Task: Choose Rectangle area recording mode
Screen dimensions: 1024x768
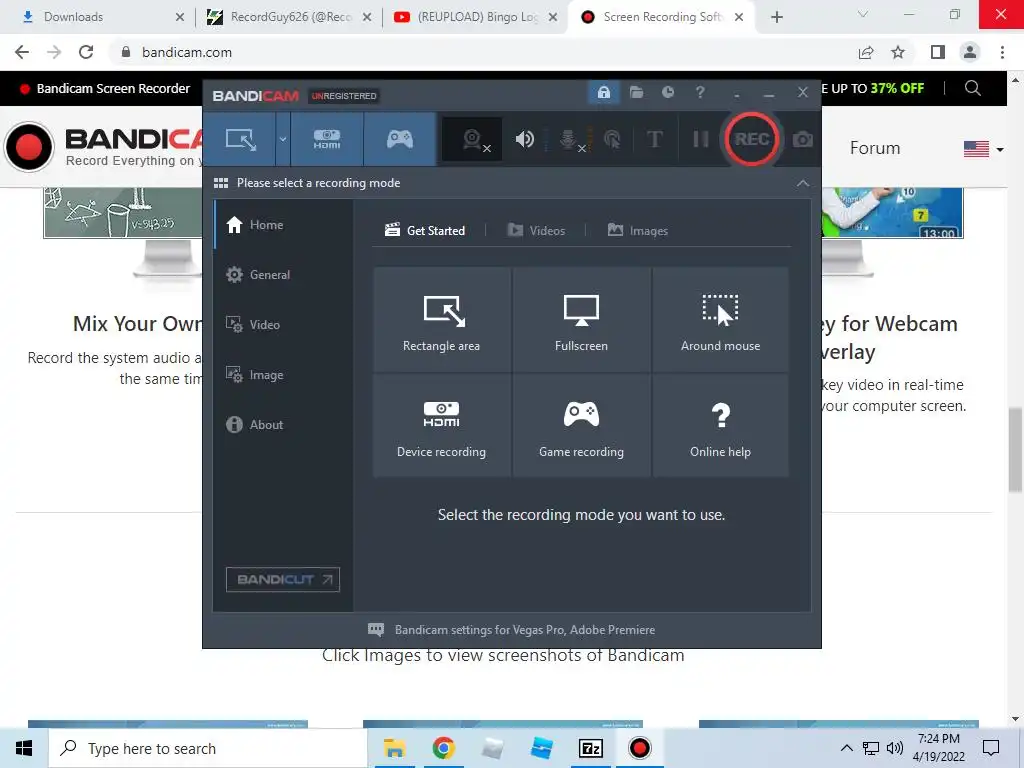Action: tap(441, 319)
